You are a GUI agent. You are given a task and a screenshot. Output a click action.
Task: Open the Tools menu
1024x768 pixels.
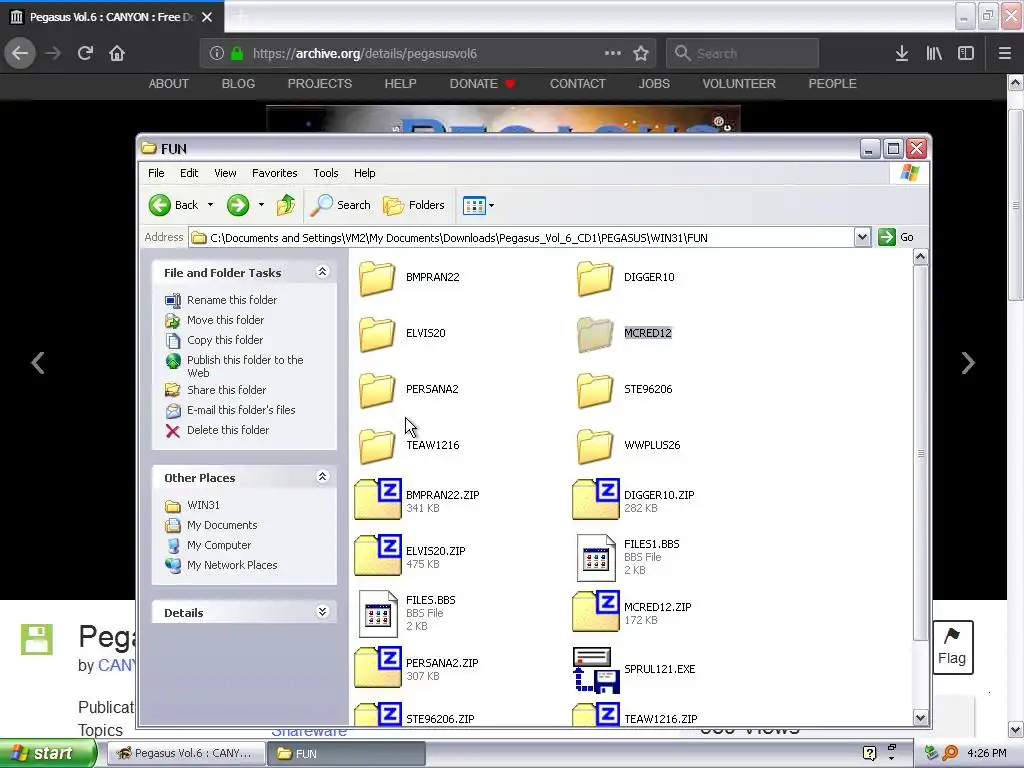click(x=325, y=173)
